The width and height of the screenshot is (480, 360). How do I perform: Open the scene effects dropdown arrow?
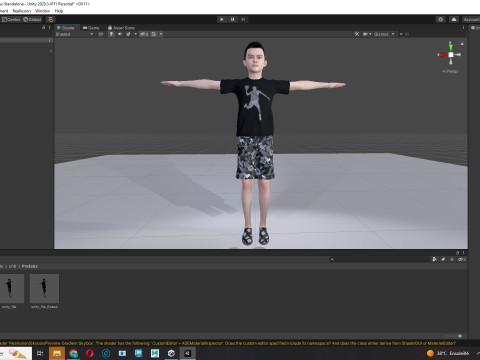click(135, 34)
